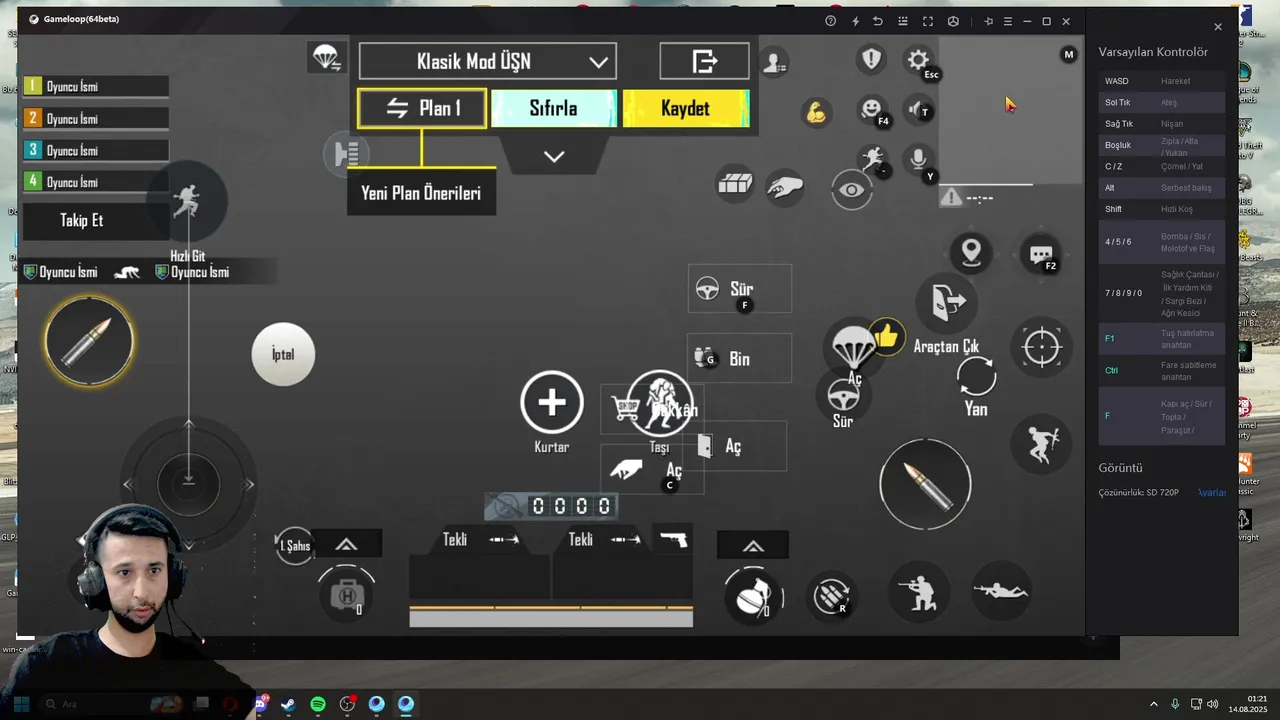Toggle the 1.Şahıs perspective switch
This screenshot has width=1280, height=720.
coord(295,545)
